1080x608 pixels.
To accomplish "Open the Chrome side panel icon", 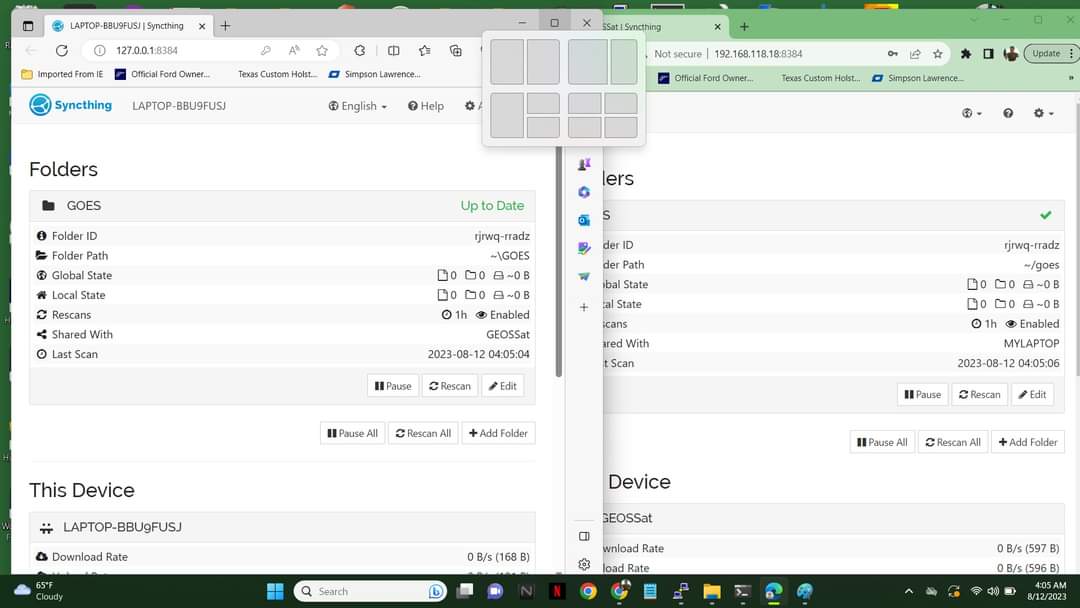I will pos(988,54).
